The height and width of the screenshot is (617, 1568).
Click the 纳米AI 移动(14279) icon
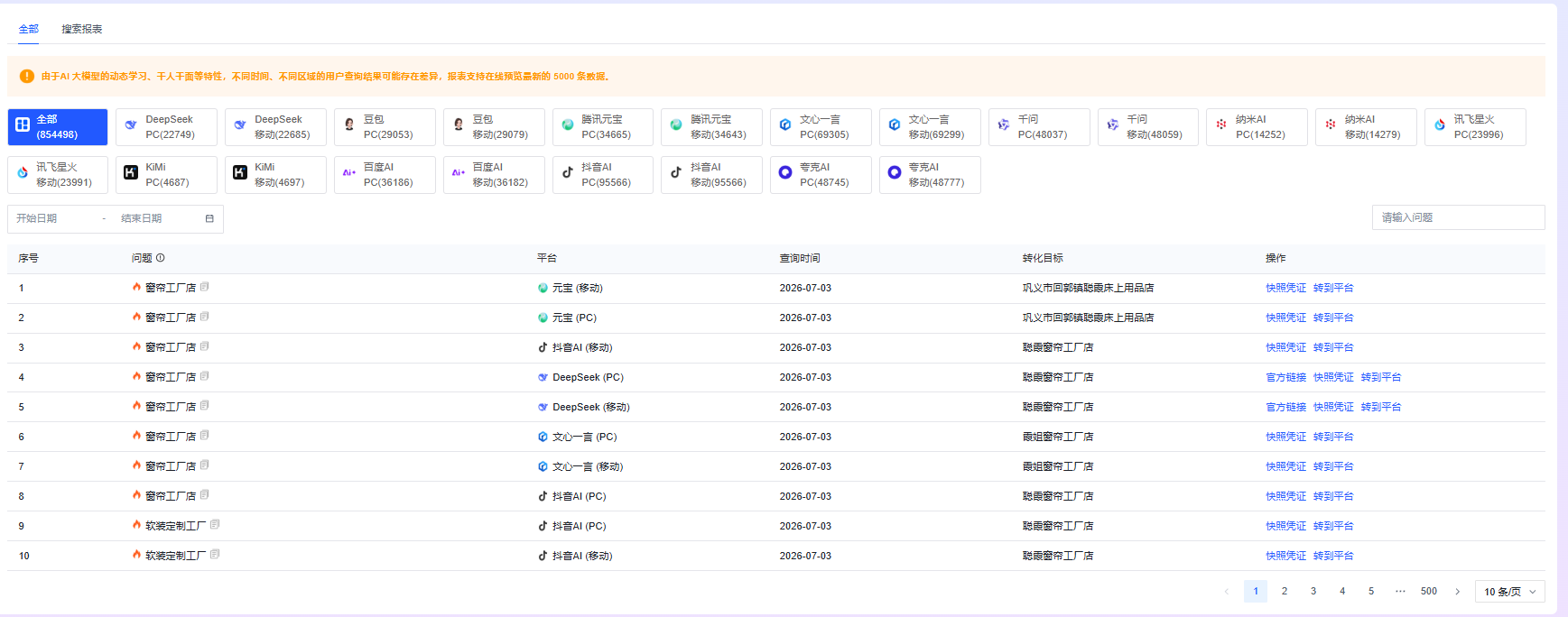pyautogui.click(x=1331, y=125)
